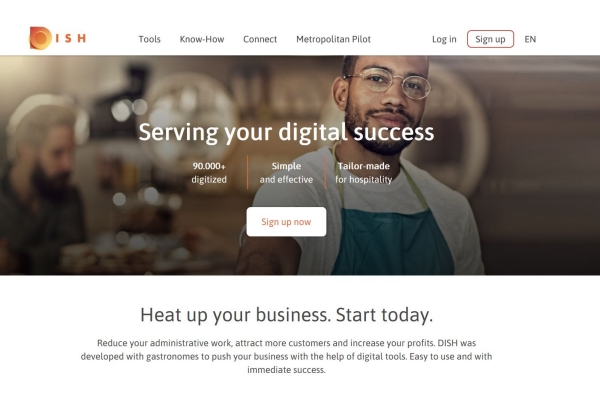
Task: Click the Log in link
Action: pyautogui.click(x=444, y=39)
